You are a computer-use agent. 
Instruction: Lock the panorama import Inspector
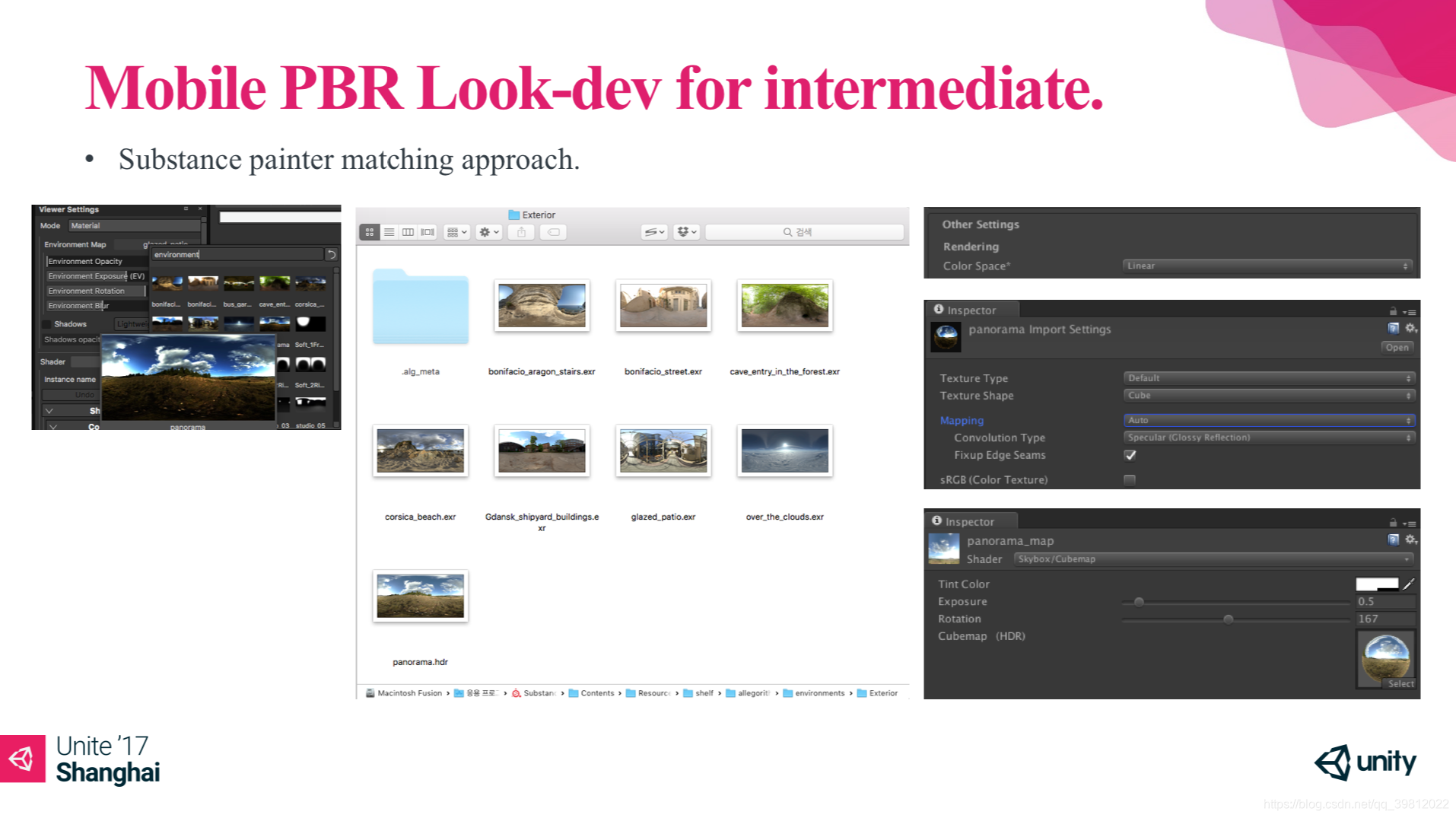(1394, 311)
